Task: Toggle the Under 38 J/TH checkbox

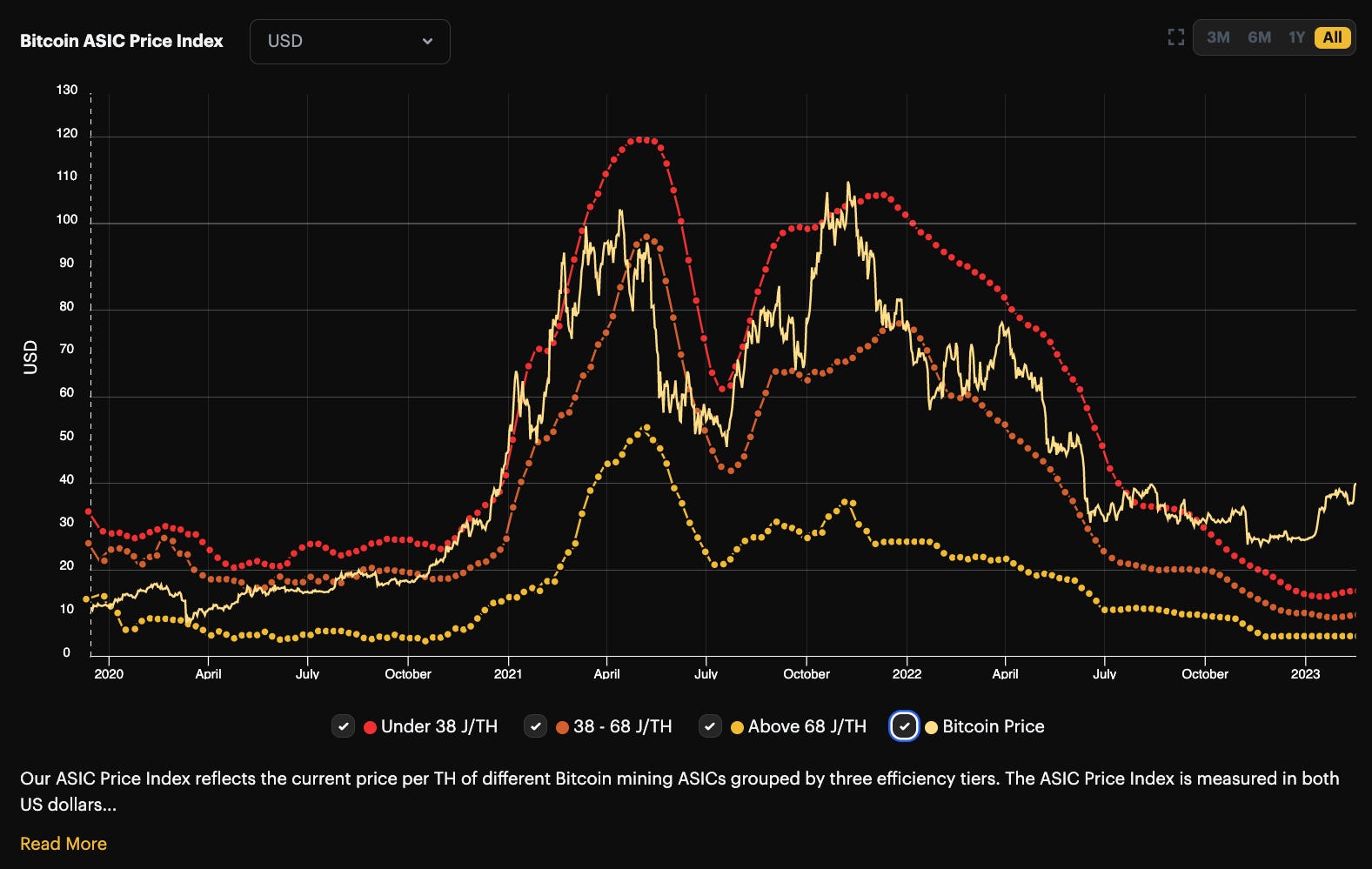Action: [x=344, y=726]
